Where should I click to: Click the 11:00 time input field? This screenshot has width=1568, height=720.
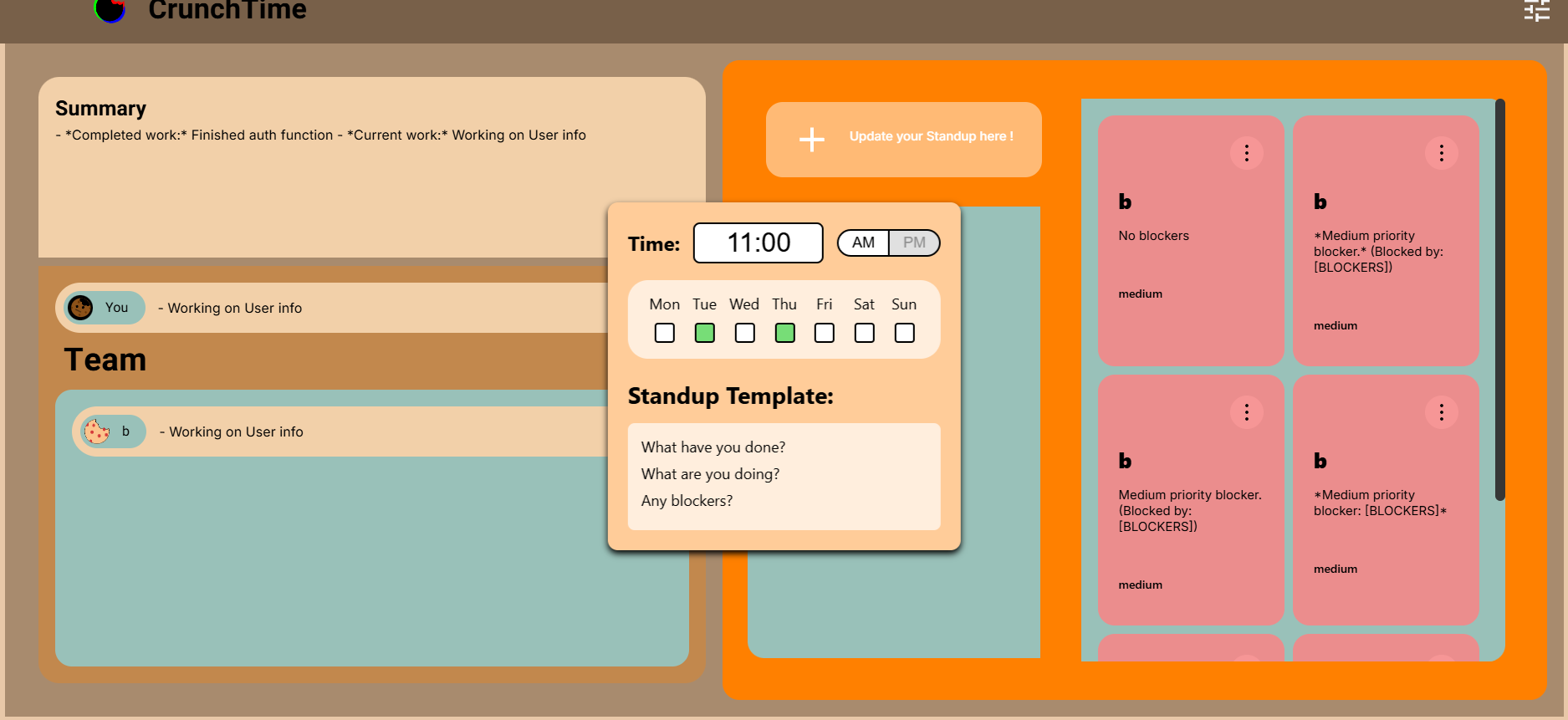(x=758, y=243)
